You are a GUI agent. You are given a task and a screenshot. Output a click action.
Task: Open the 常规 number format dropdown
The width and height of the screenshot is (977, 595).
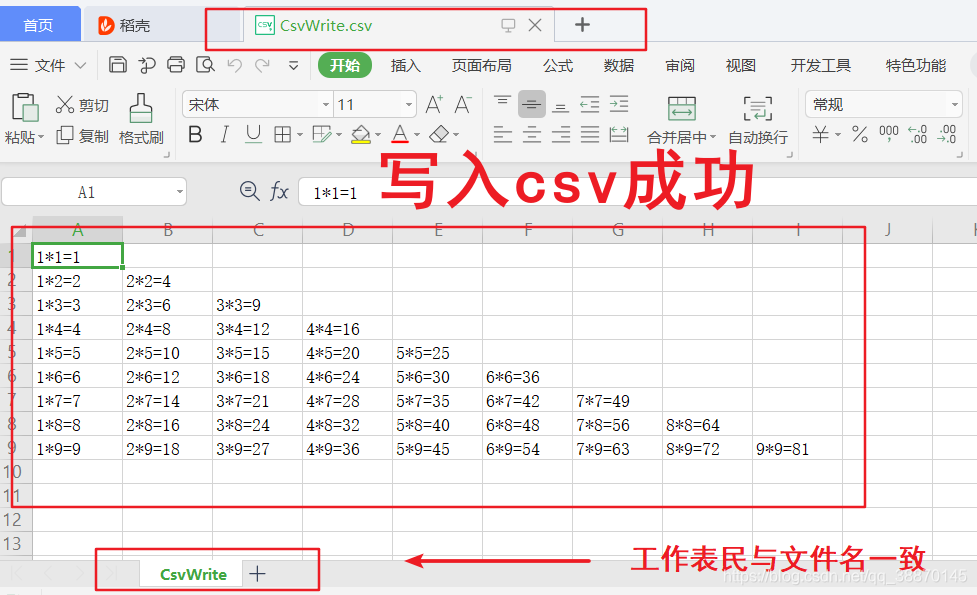[x=955, y=103]
